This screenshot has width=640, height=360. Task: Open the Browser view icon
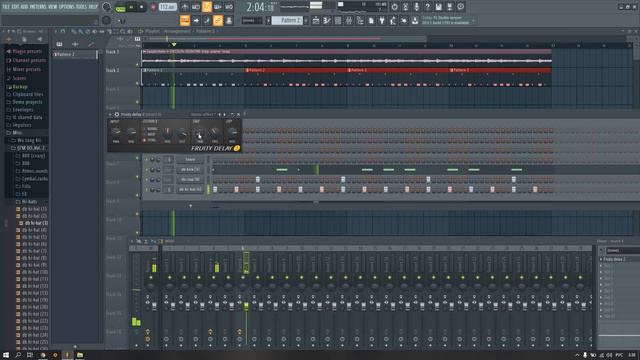[x=360, y=20]
